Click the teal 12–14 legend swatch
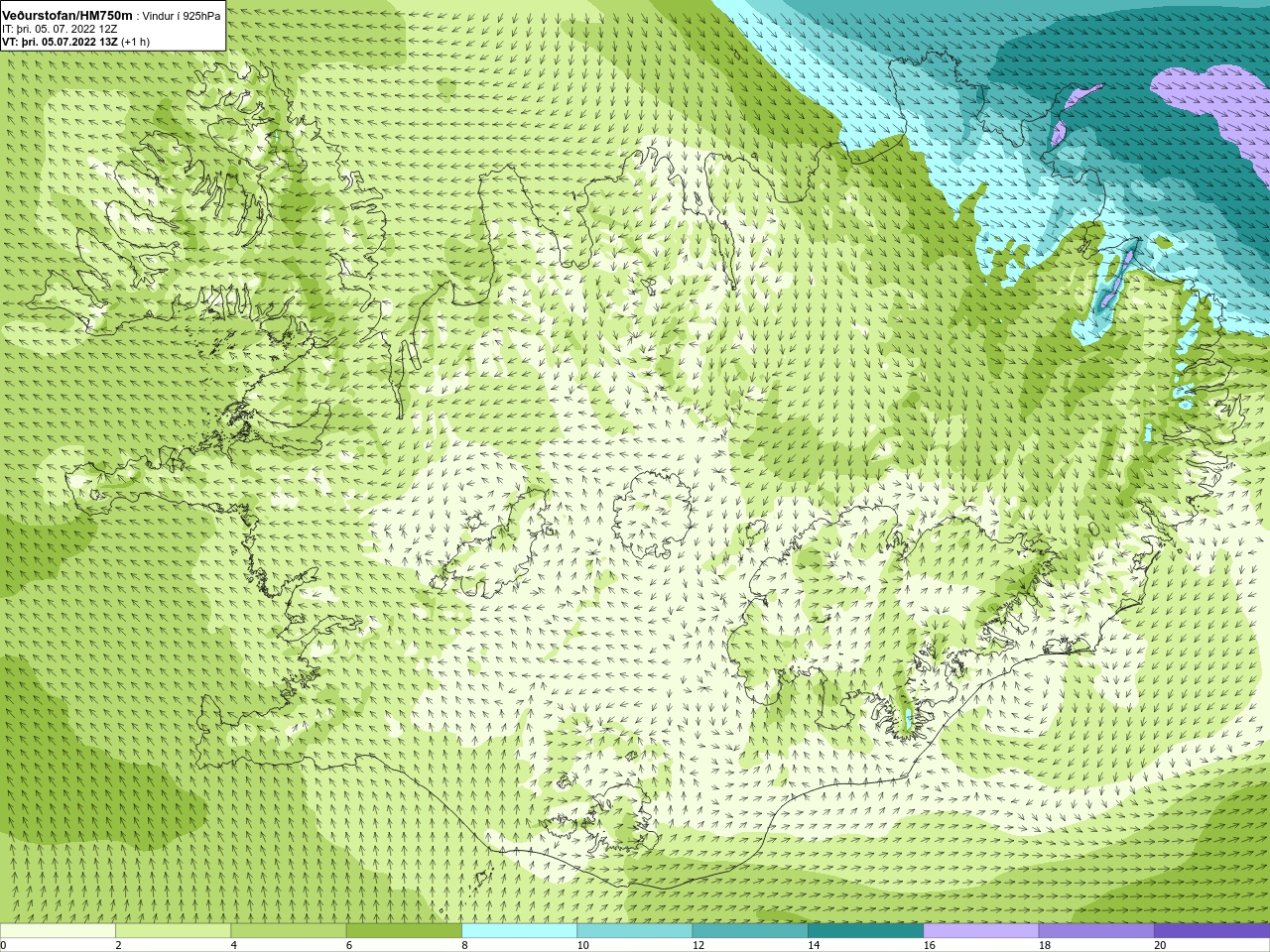Image resolution: width=1270 pixels, height=952 pixels. (x=750, y=931)
